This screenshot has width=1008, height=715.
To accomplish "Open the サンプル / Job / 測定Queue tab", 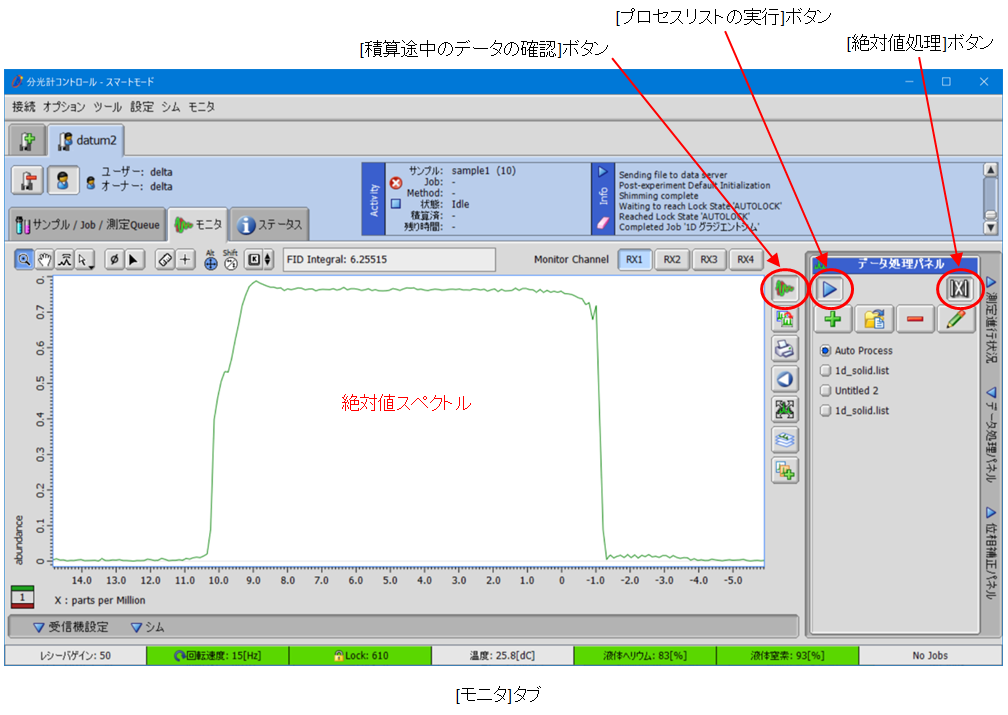I will [86, 224].
